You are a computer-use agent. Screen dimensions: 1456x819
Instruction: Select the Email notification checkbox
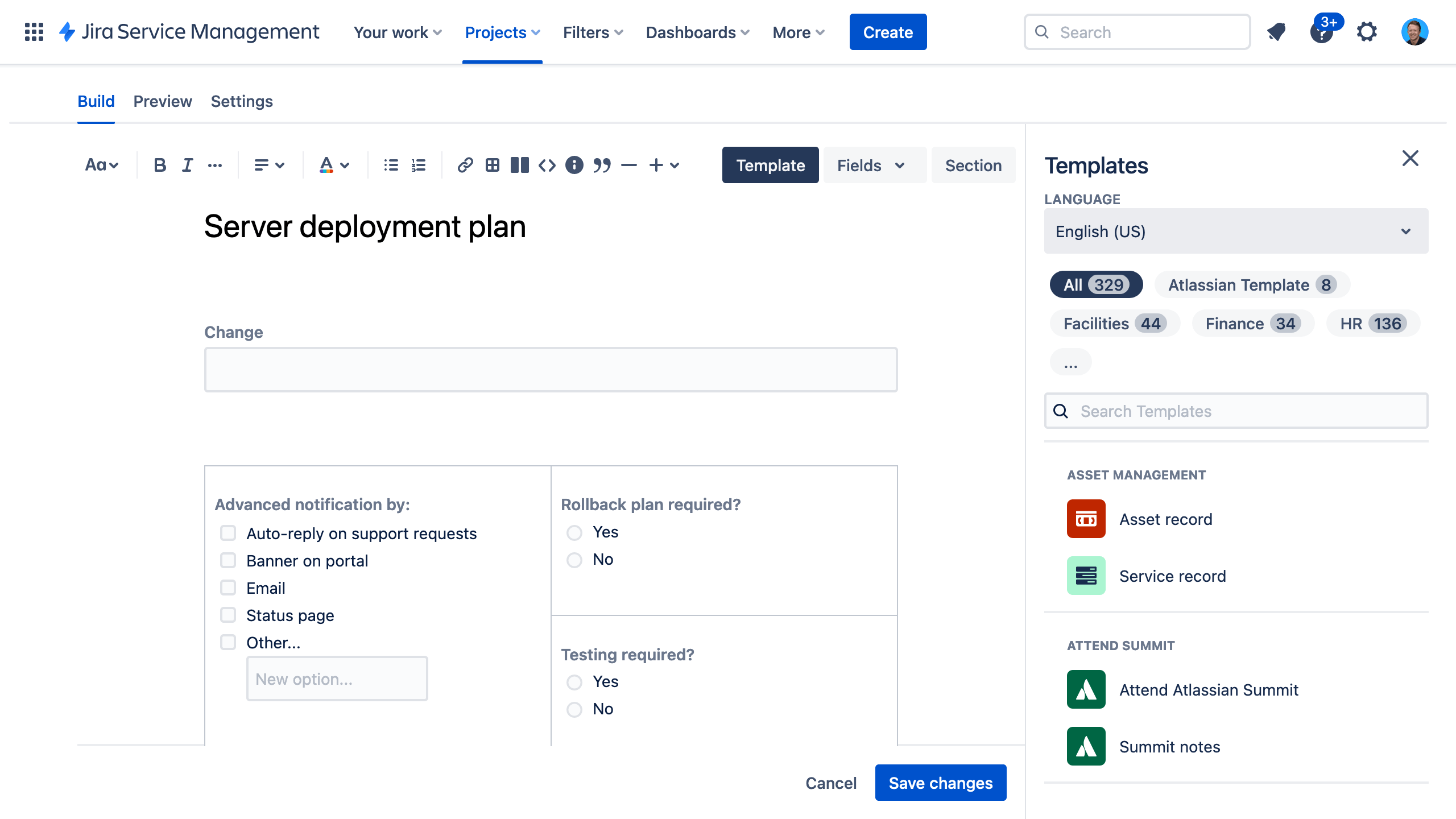click(x=228, y=588)
